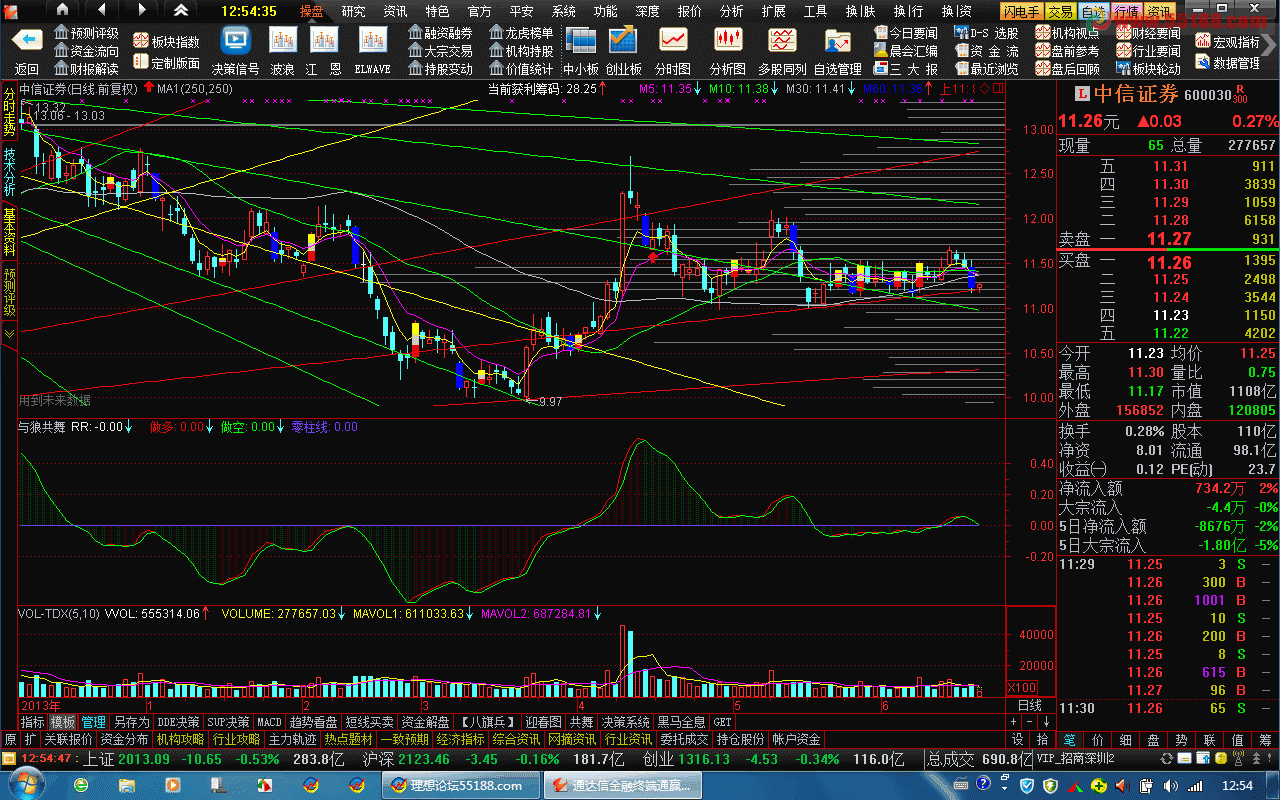Open the 特色 menu
The image size is (1280, 800).
point(437,11)
